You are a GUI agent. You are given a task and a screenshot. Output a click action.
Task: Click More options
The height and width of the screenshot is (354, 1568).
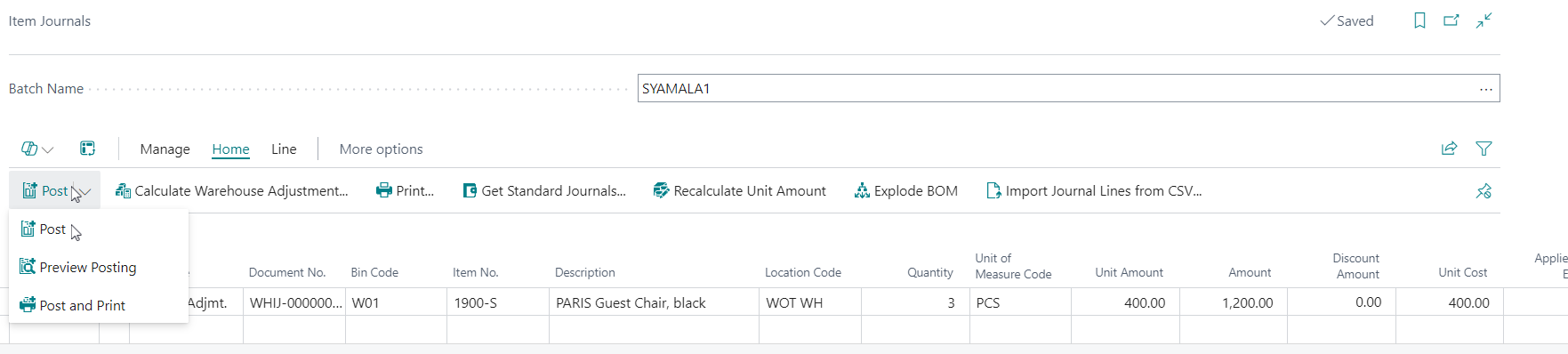(381, 149)
